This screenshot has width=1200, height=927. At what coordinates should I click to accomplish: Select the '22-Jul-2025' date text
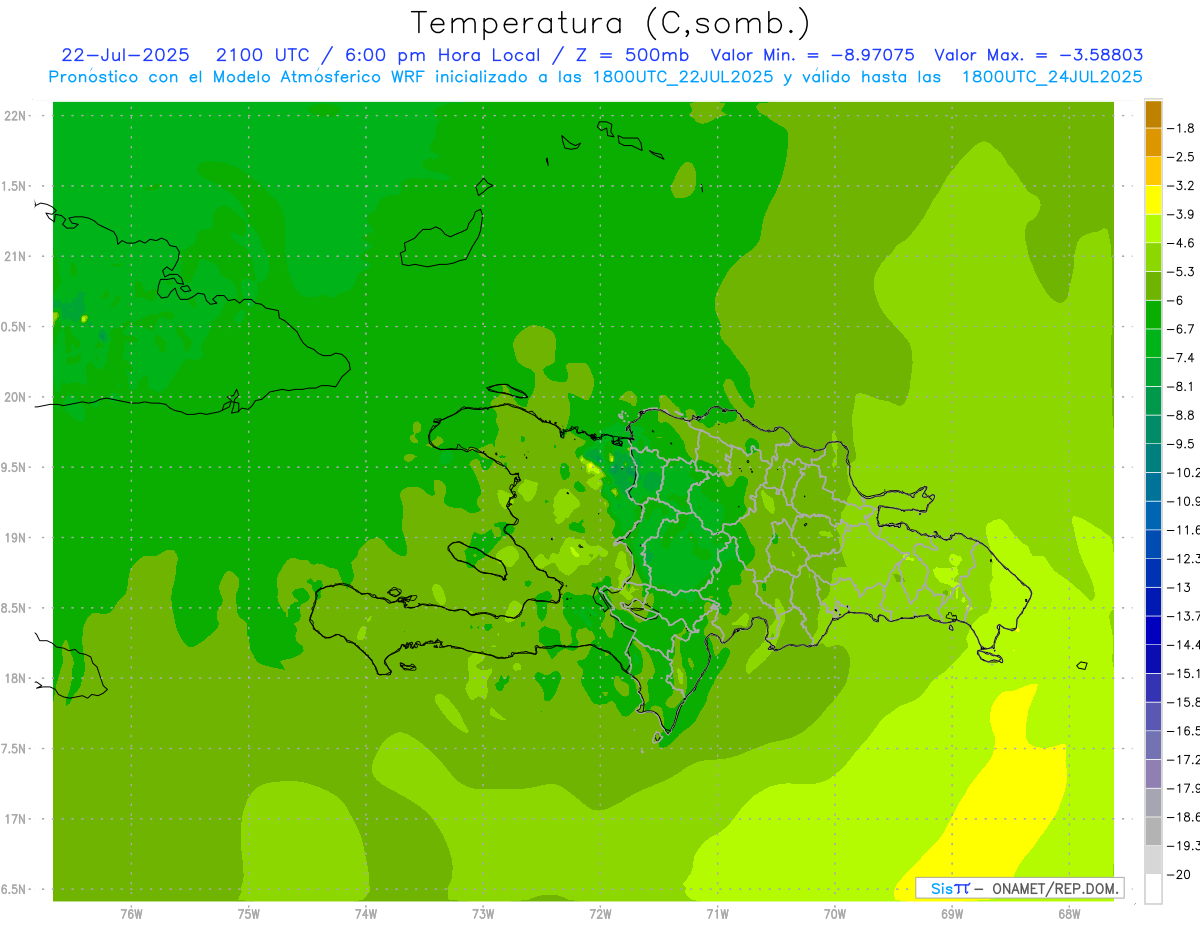125,55
